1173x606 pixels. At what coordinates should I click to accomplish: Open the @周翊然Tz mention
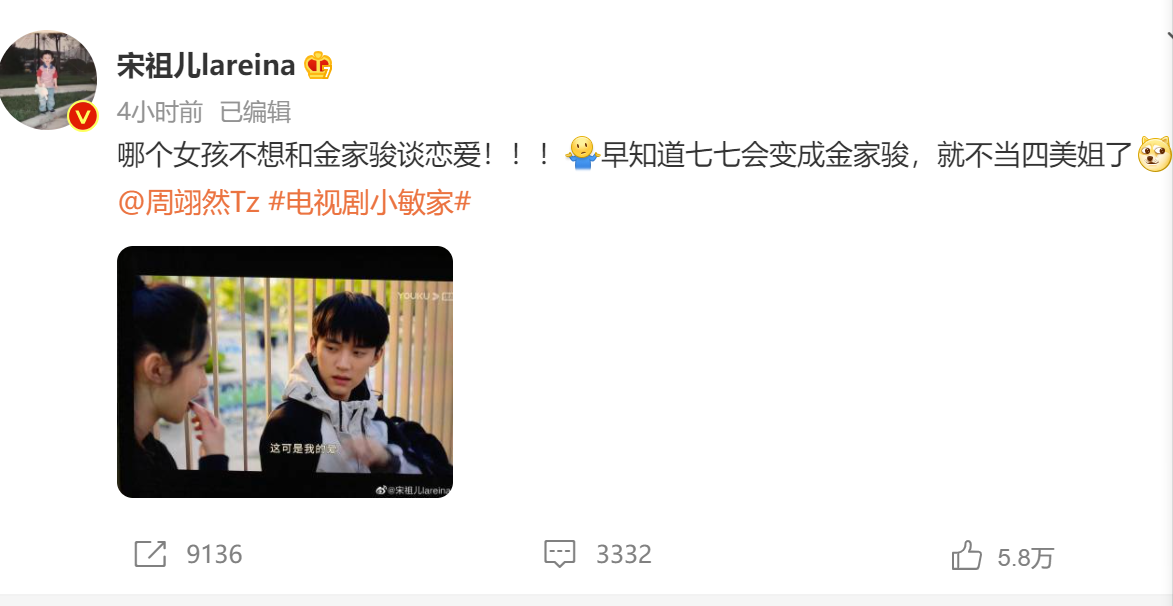pos(189,202)
